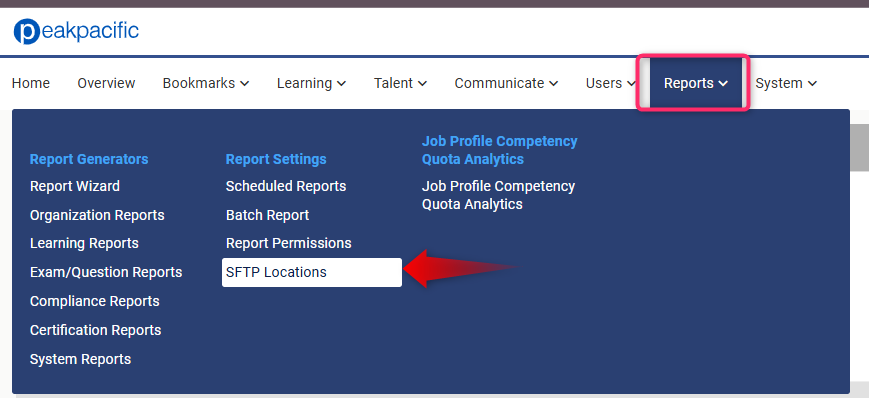Image resolution: width=869 pixels, height=398 pixels.
Task: Open Learning Reports
Action: coord(84,243)
